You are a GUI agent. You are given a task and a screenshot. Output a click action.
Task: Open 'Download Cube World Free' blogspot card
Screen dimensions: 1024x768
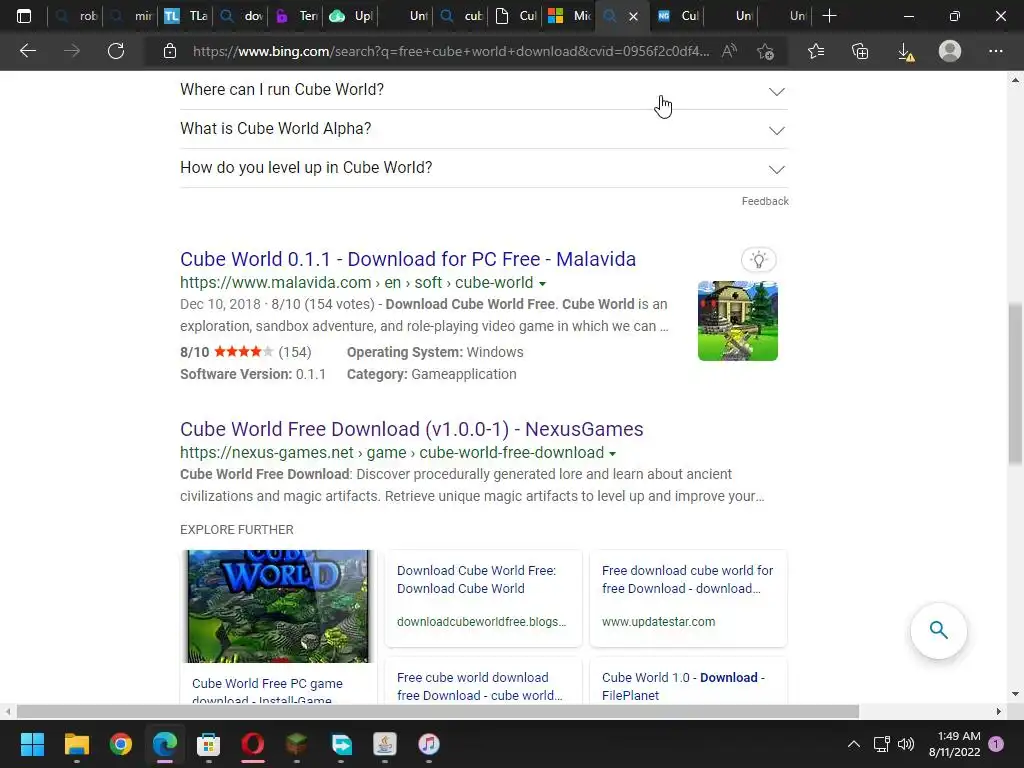pyautogui.click(x=483, y=598)
